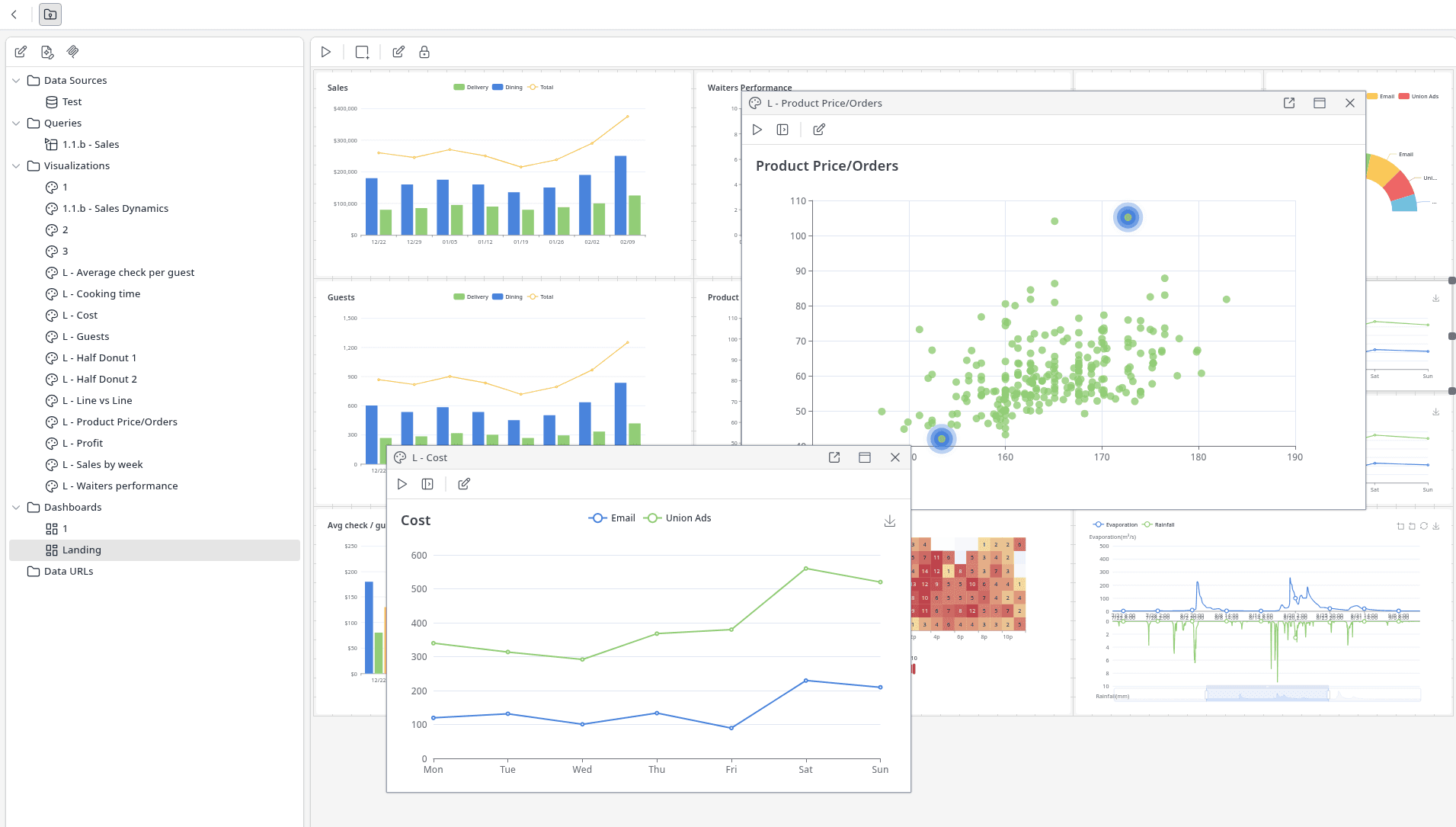1456x827 pixels.
Task: Select the Test data source
Action: [72, 101]
